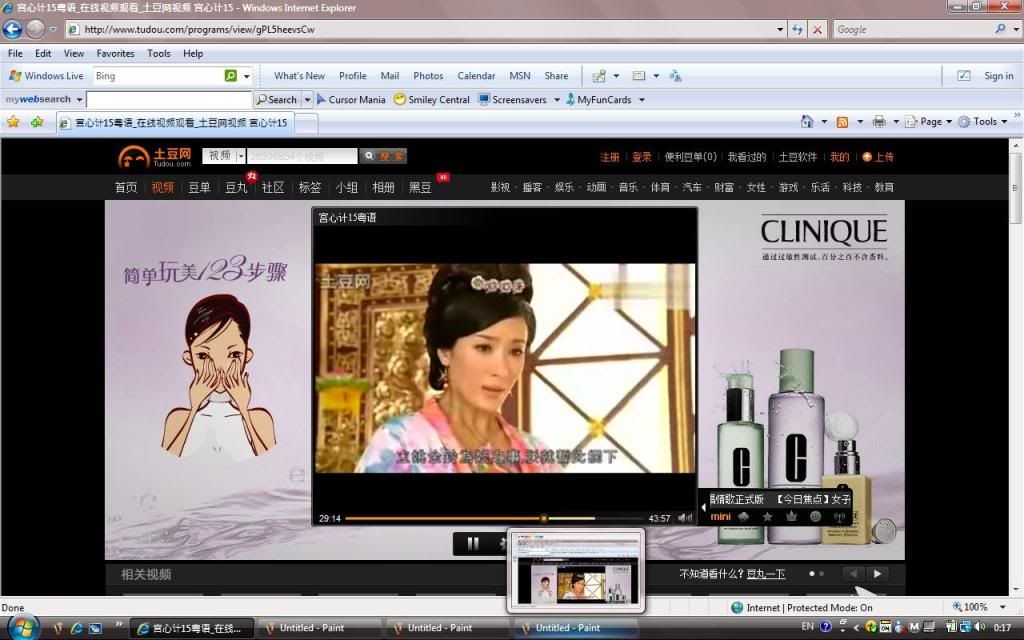Switch the player to mini mode
1024x640 pixels.
click(720, 516)
